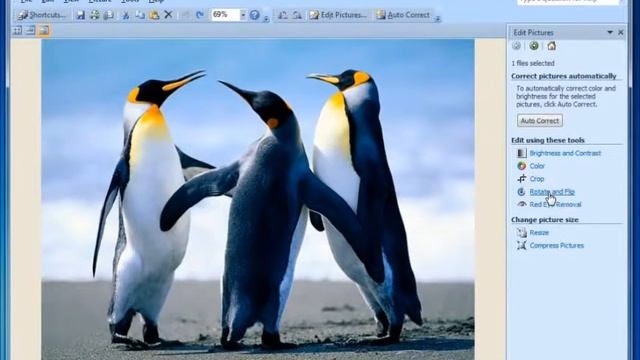Viewport: 640px width, 360px height.
Task: Click the Undo arrow icon
Action: (186, 15)
